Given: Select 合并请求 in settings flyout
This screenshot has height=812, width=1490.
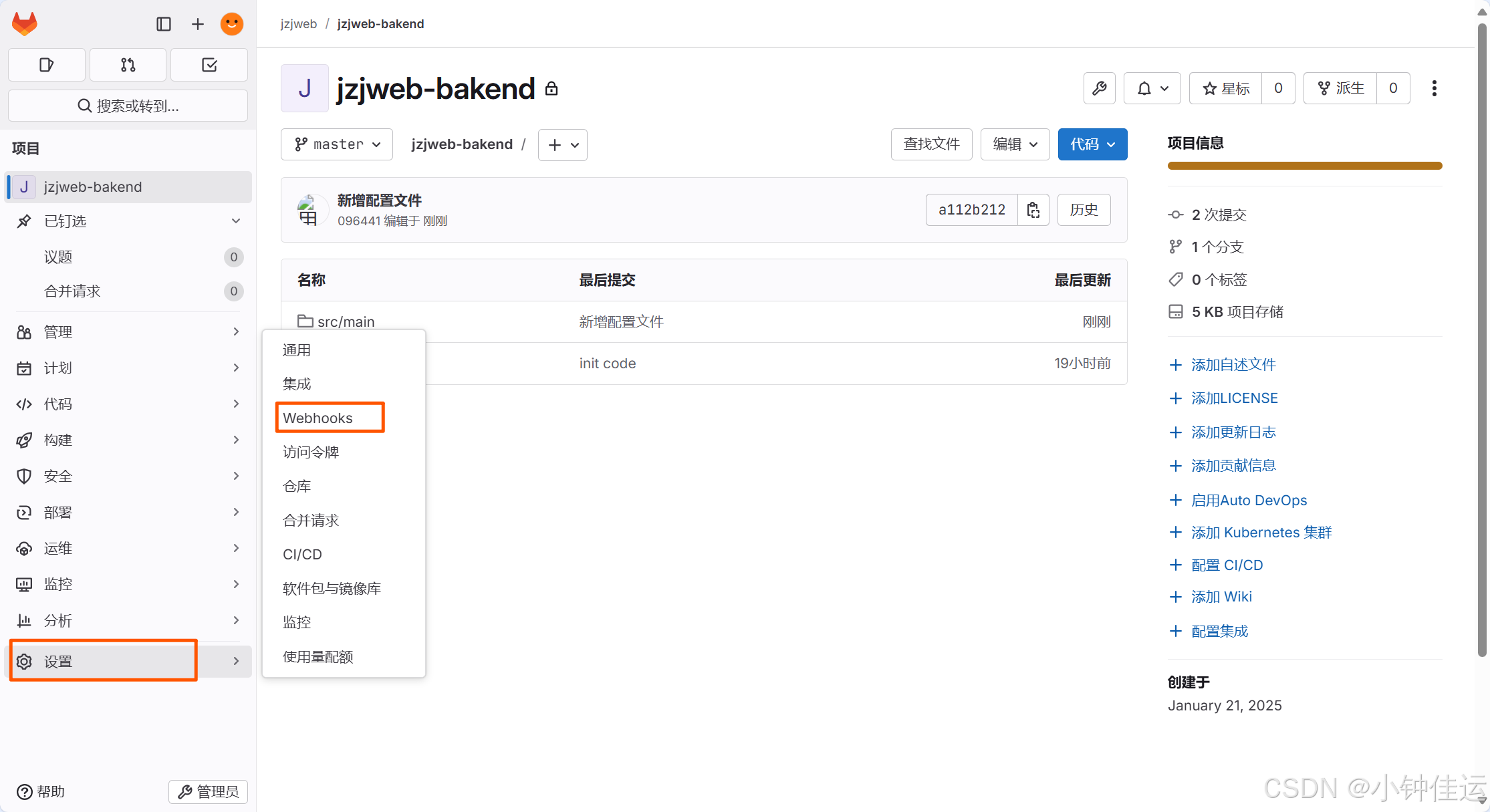Looking at the screenshot, I should click(x=344, y=520).
